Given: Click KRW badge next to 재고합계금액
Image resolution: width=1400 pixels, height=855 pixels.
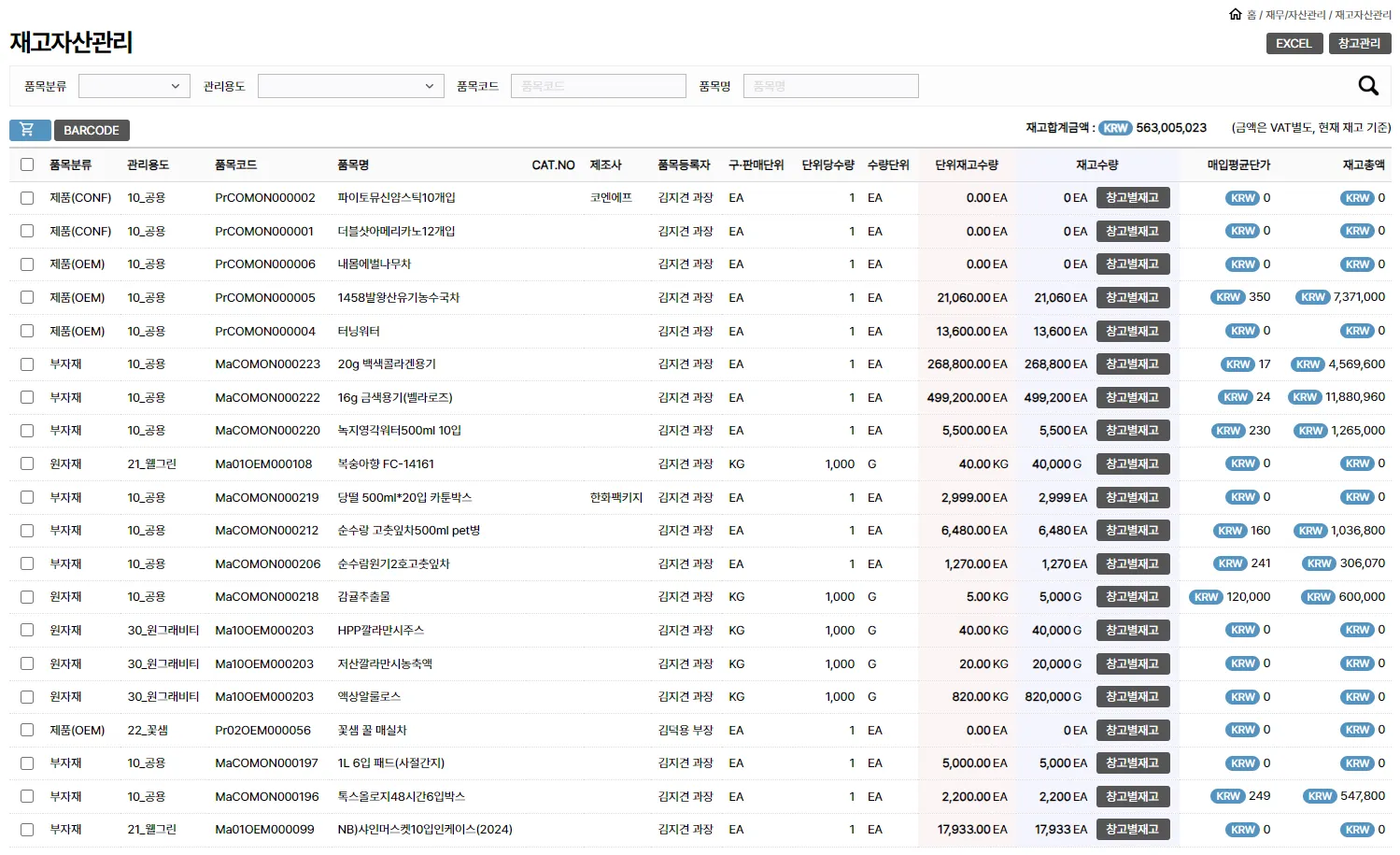Looking at the screenshot, I should pos(1115,128).
